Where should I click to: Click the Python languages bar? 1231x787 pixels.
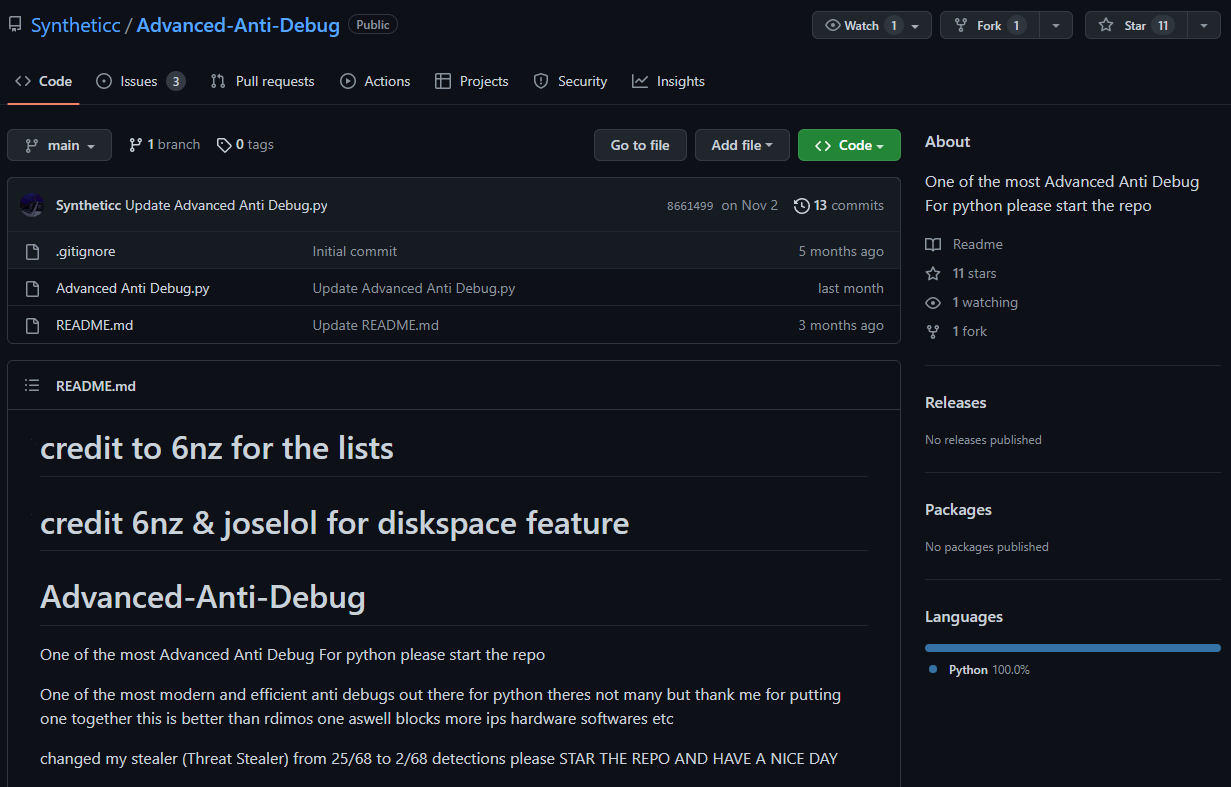(1072, 647)
